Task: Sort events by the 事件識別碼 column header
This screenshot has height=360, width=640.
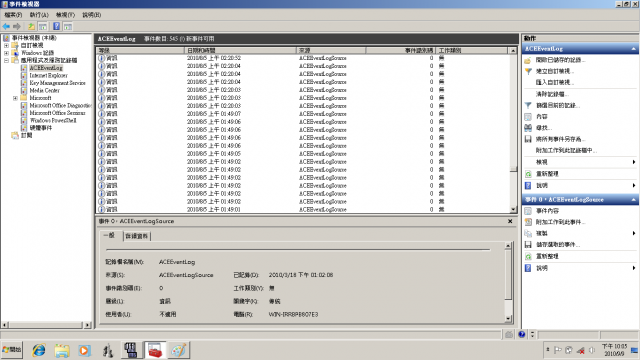Action: tap(400, 50)
